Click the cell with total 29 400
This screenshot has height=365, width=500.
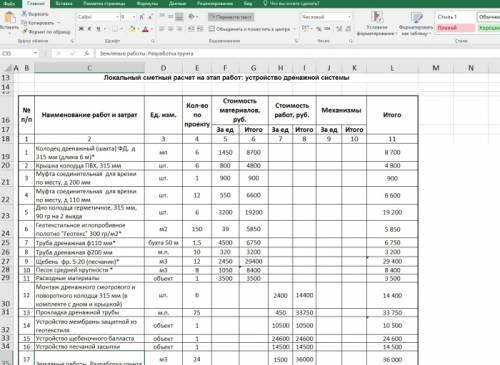click(392, 261)
